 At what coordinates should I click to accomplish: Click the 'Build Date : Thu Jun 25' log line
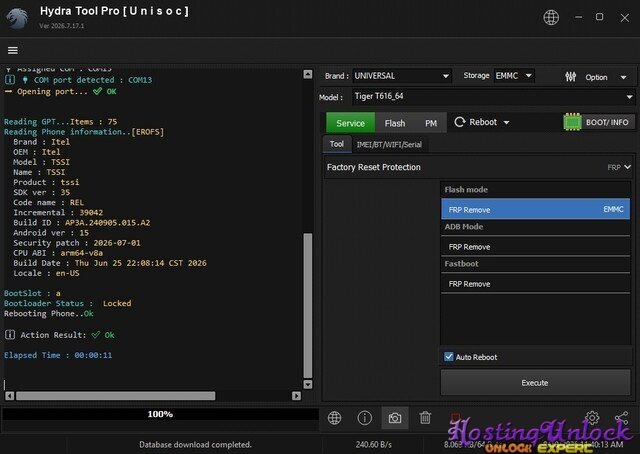110,263
